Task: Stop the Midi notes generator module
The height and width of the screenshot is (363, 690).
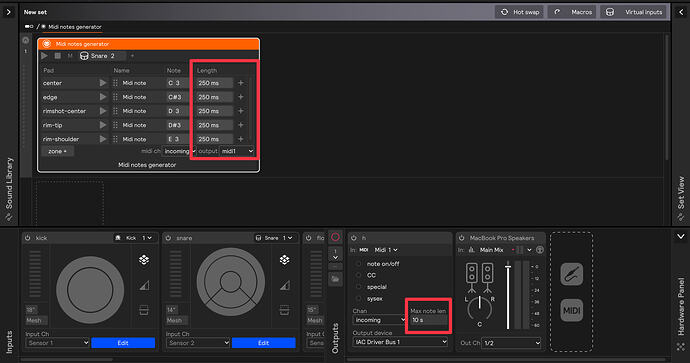Action: [x=58, y=56]
